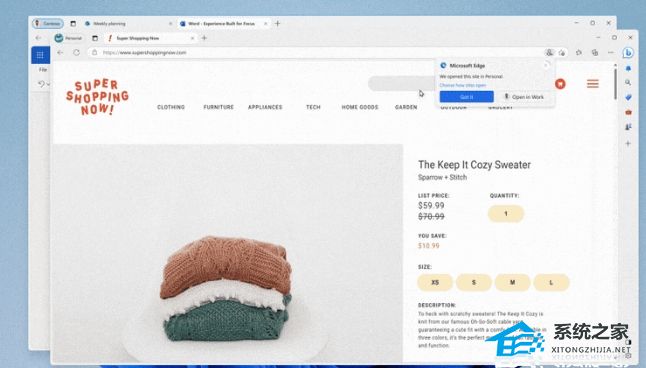Open the Contoso profile button in back window
The height and width of the screenshot is (368, 646).
48,23
